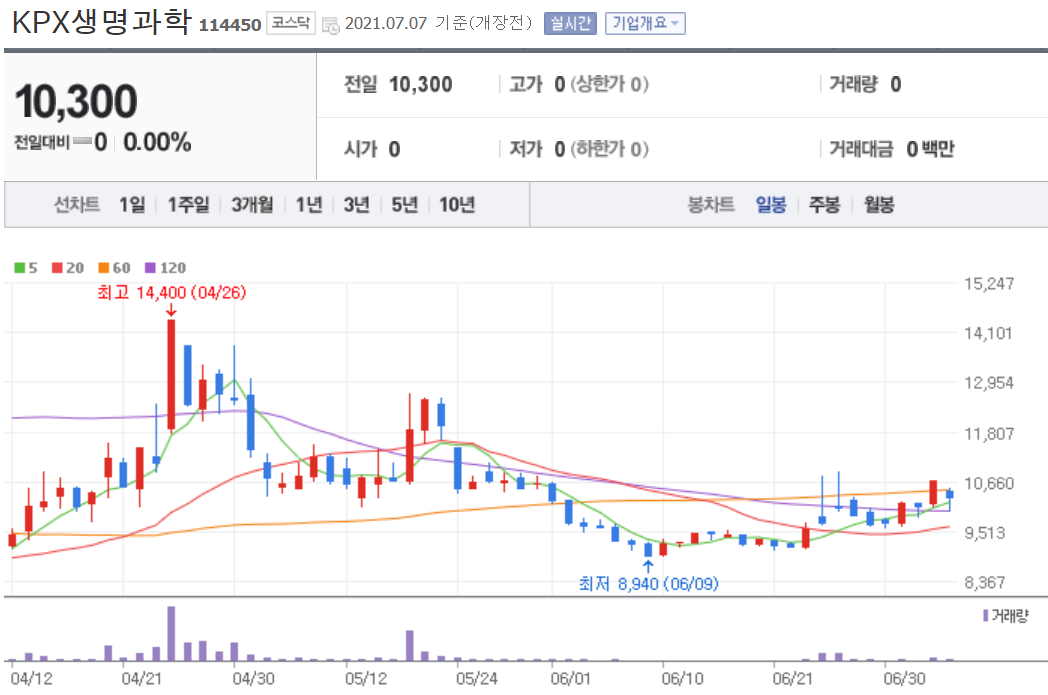Screen dimensions: 1048x695
Task: Click the tallest red candle on 04/26
Action: coord(171,374)
